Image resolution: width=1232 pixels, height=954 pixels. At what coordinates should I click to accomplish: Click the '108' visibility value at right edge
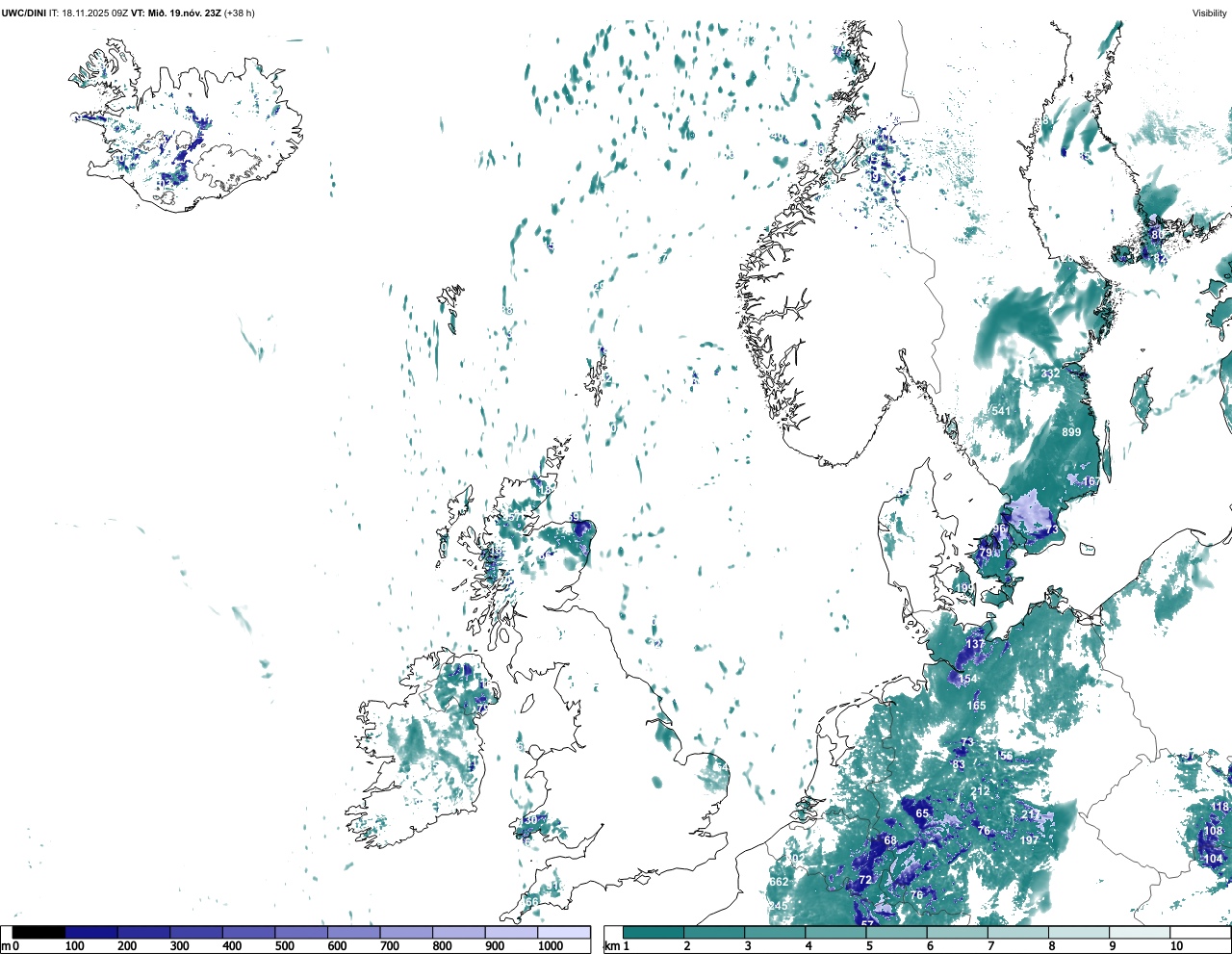(x=1213, y=831)
